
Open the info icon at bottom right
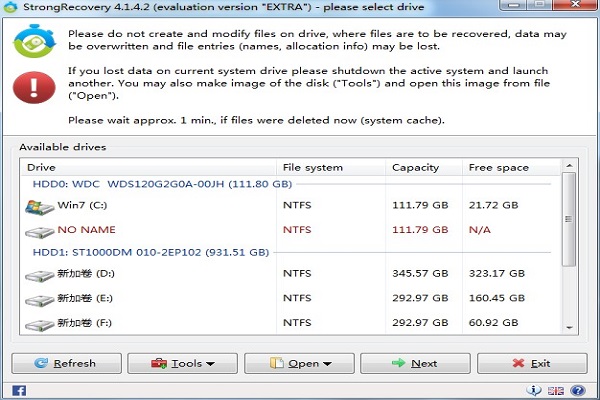click(x=533, y=390)
